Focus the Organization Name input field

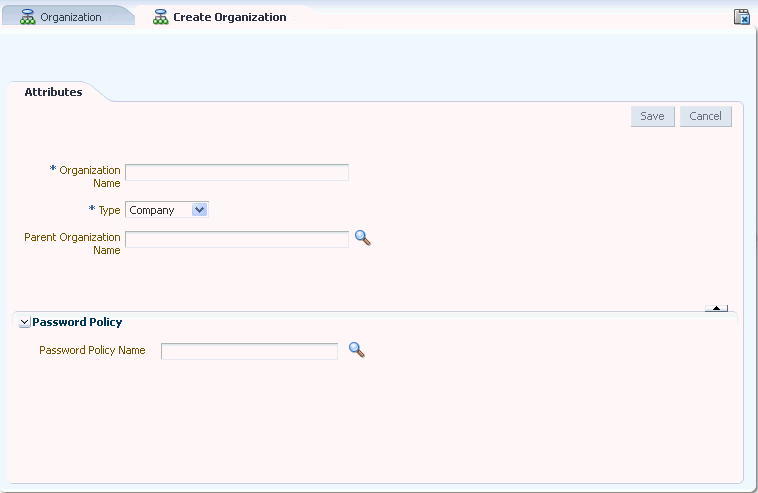tap(237, 173)
